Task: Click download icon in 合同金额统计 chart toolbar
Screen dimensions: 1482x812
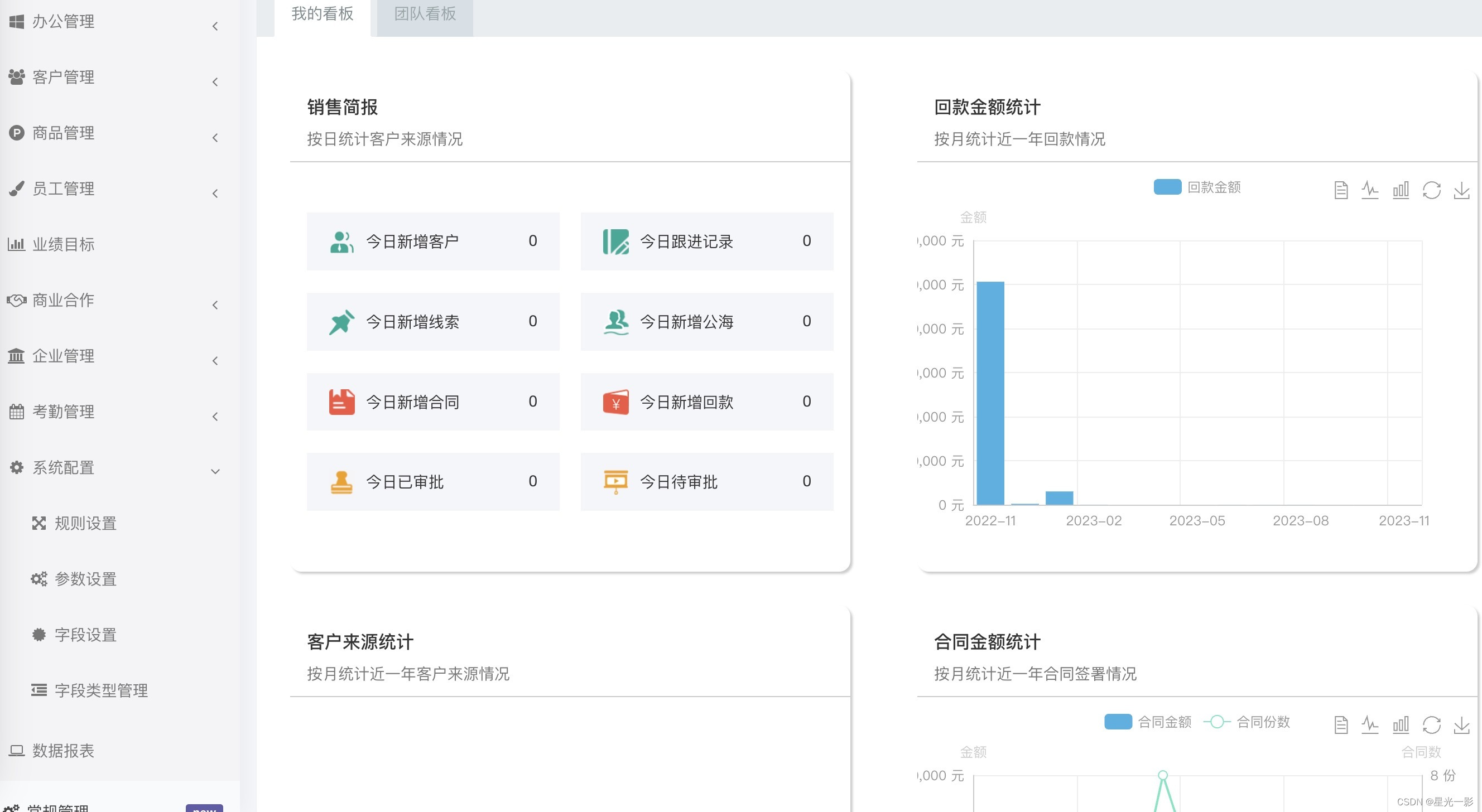Action: pos(1461,724)
